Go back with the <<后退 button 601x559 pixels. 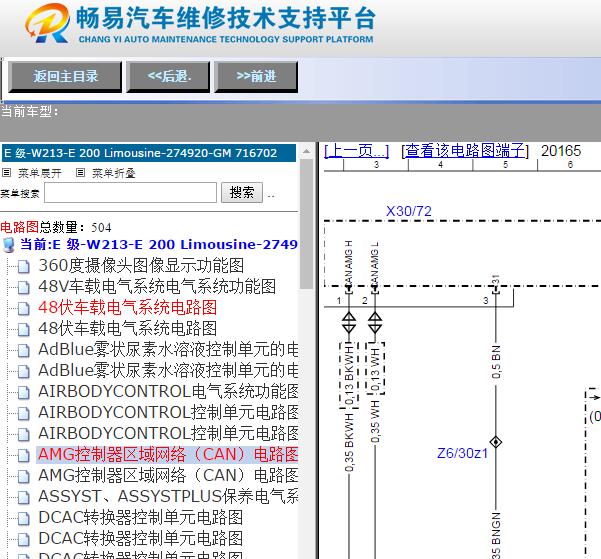click(169, 77)
